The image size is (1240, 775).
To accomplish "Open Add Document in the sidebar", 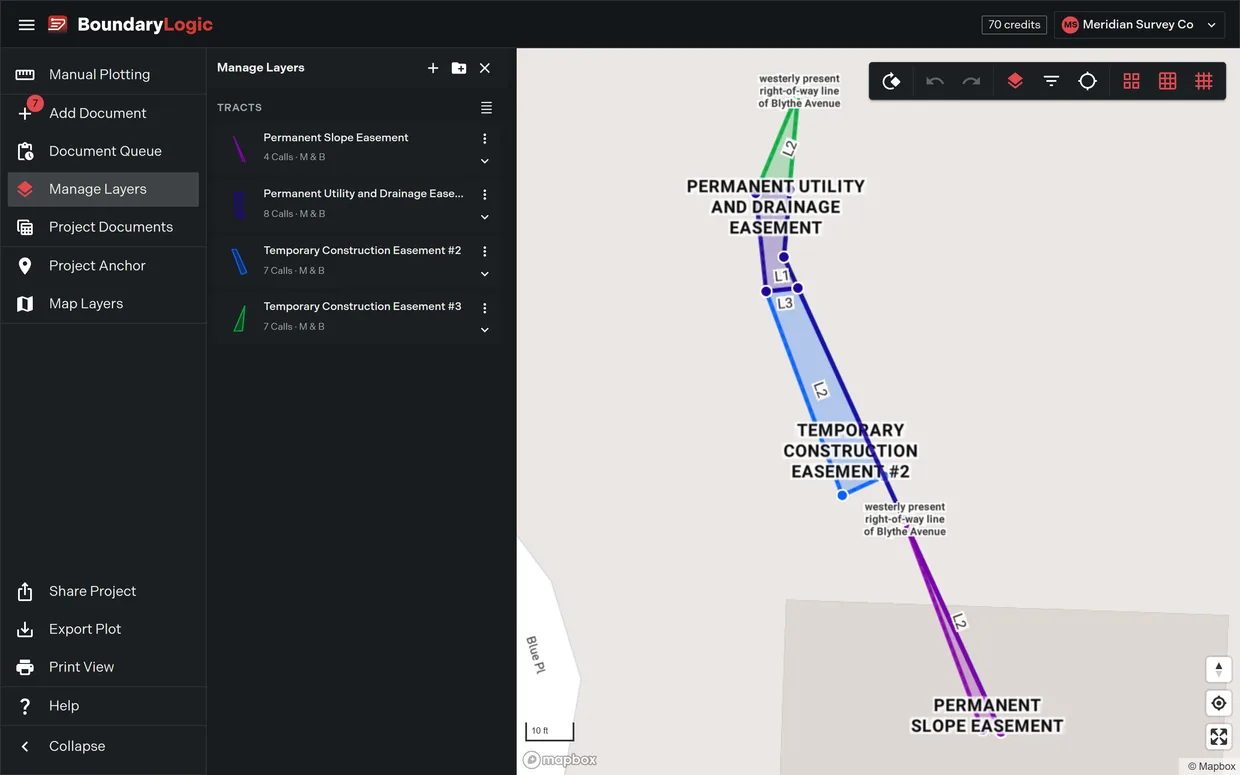I will pos(103,113).
